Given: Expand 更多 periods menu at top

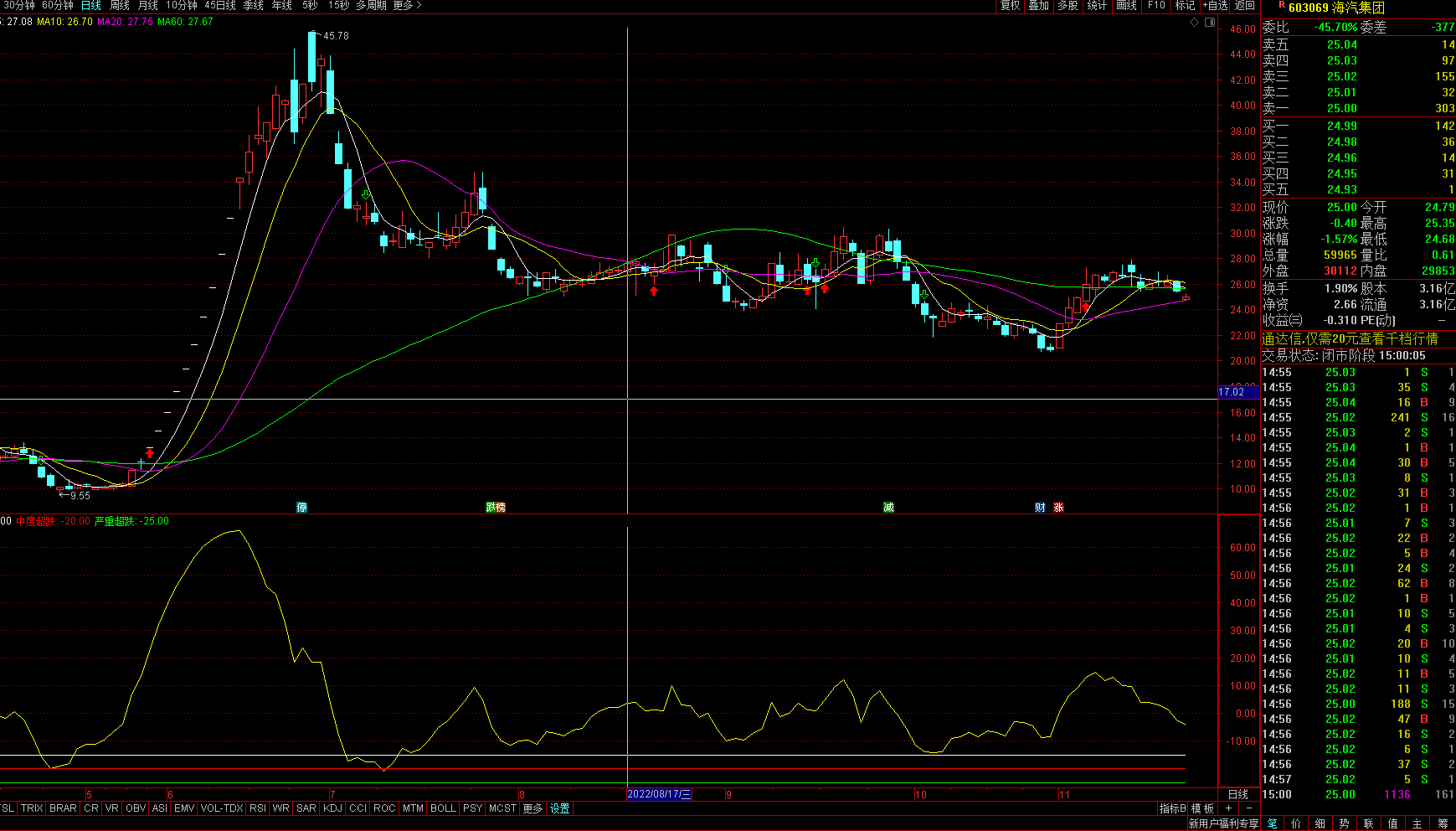Looking at the screenshot, I should [x=408, y=6].
